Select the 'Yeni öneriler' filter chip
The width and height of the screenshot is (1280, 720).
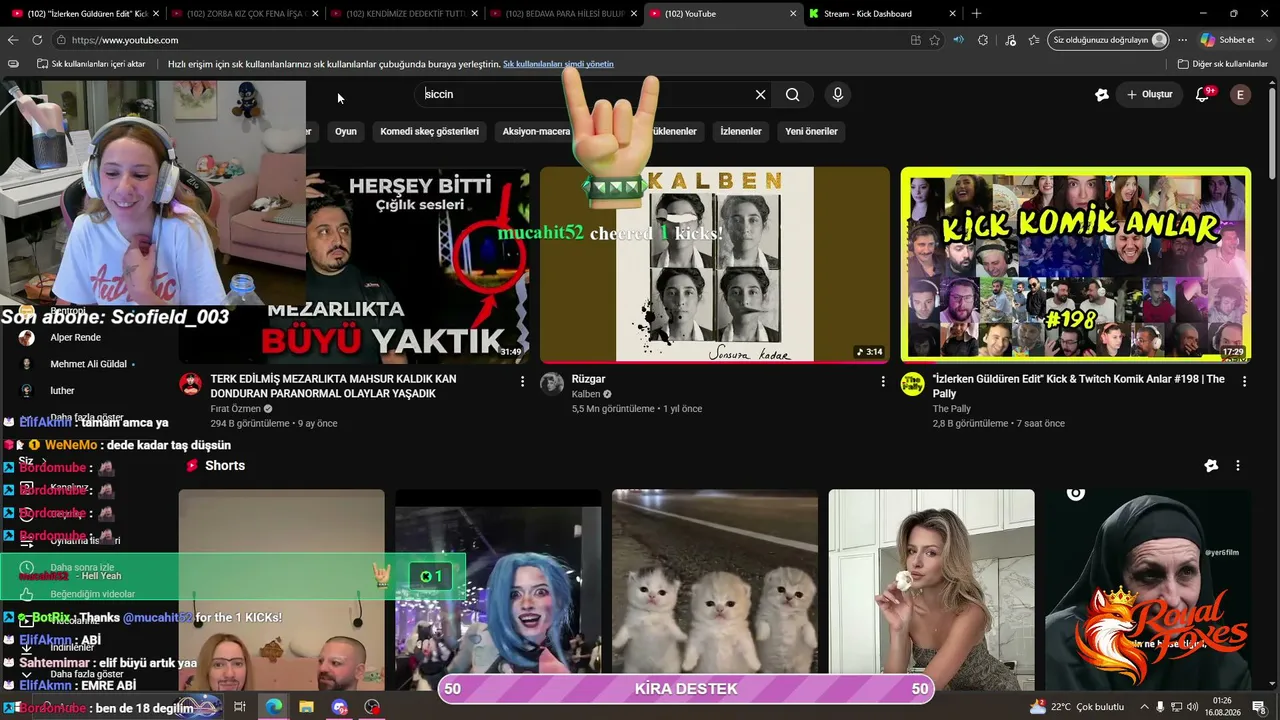coord(811,131)
